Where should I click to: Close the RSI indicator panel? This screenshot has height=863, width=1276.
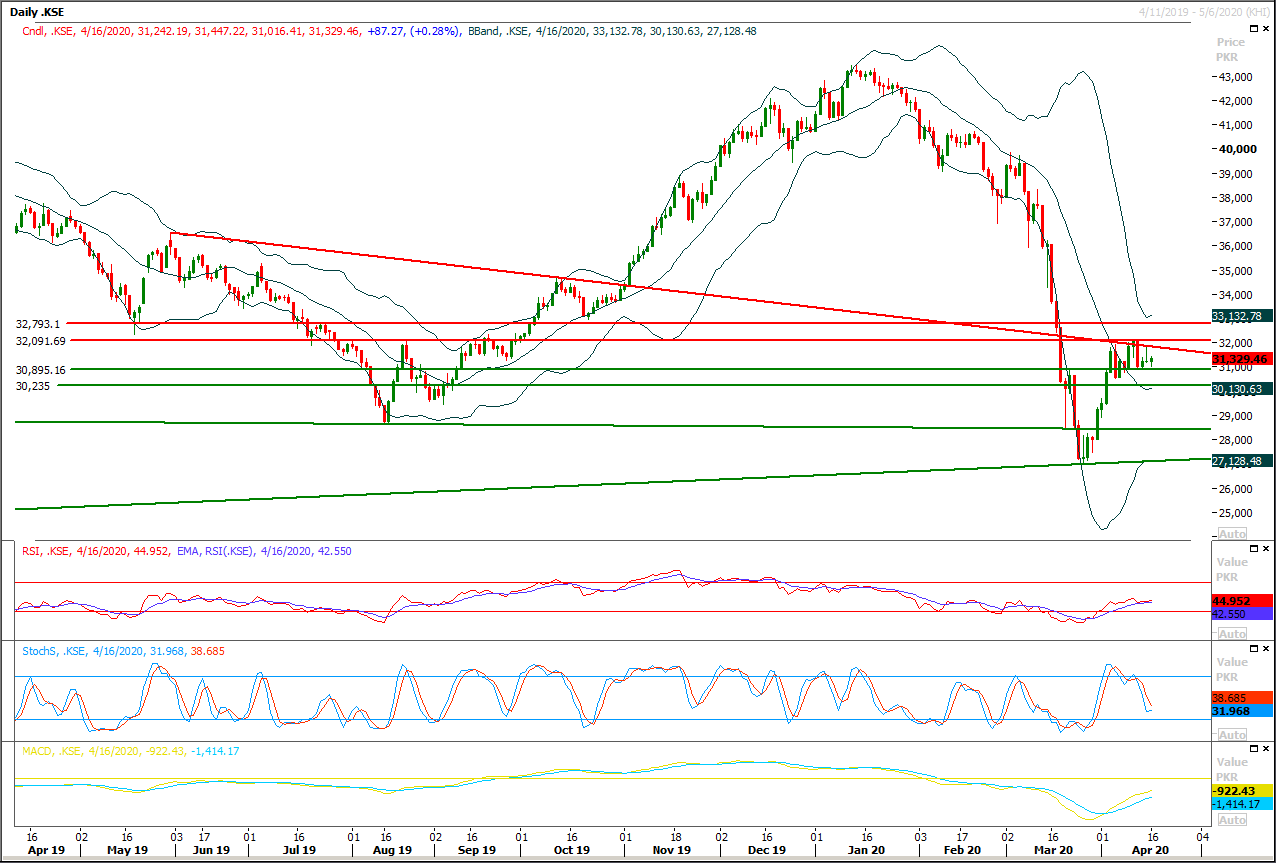pos(1266,549)
